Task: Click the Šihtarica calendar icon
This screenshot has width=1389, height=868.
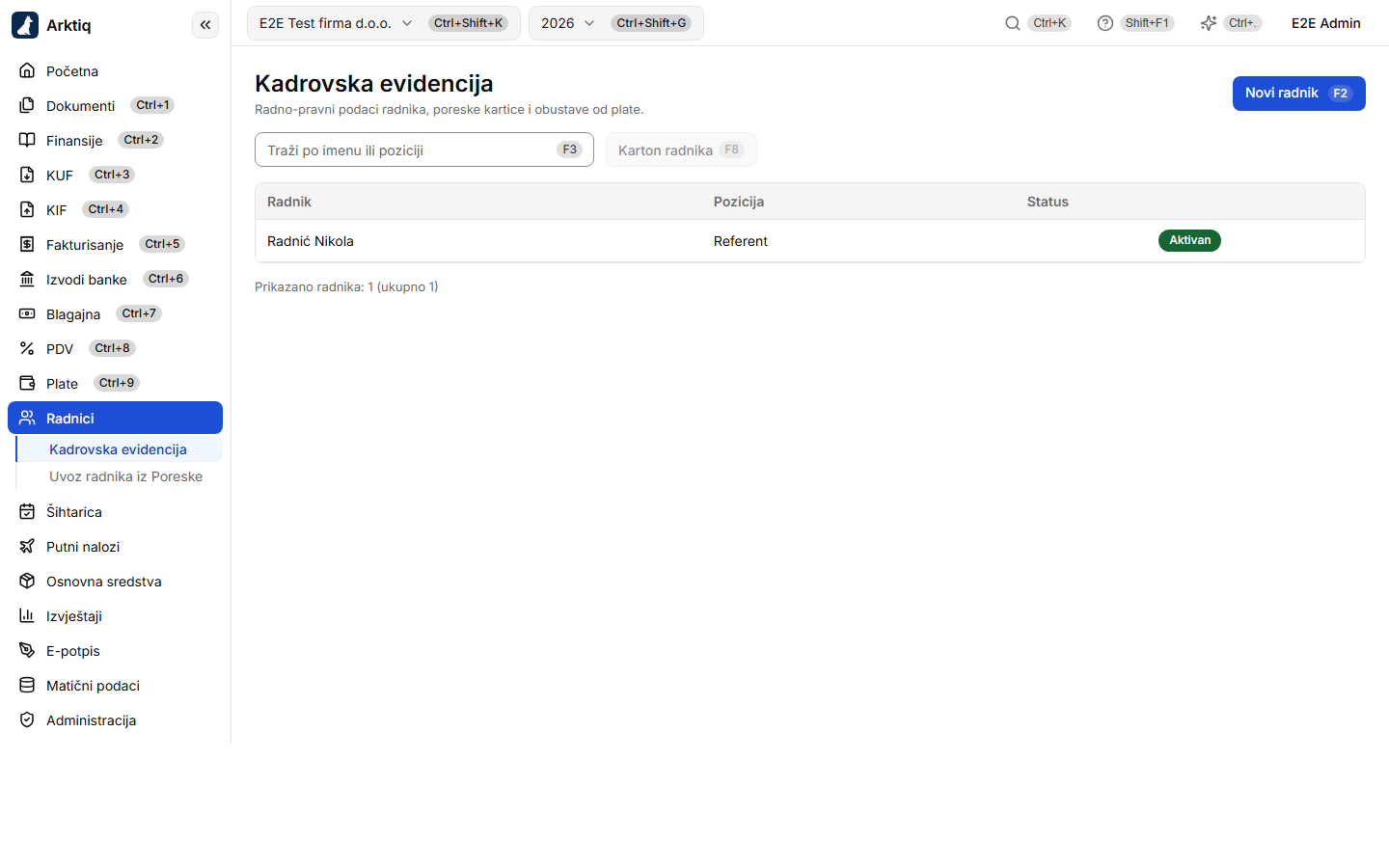Action: coord(27,511)
